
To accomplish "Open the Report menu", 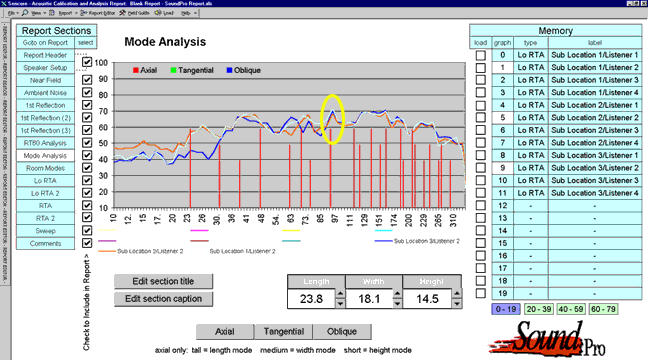I will coord(65,13).
